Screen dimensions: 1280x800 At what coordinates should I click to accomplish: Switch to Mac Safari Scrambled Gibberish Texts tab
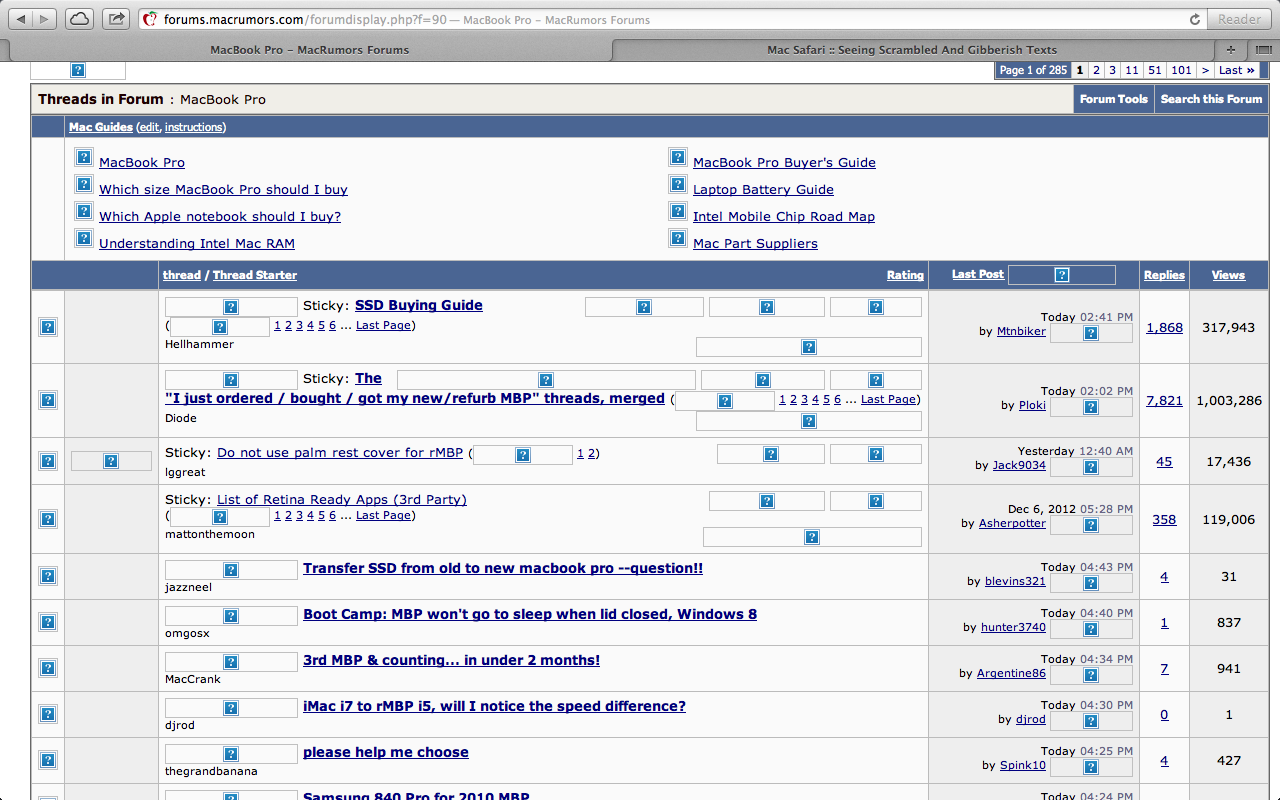click(x=912, y=49)
